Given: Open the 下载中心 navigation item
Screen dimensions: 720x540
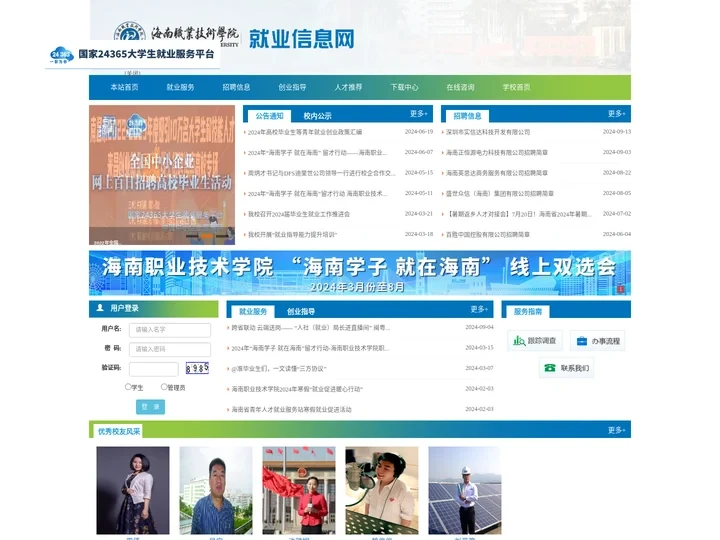Looking at the screenshot, I should click(404, 87).
